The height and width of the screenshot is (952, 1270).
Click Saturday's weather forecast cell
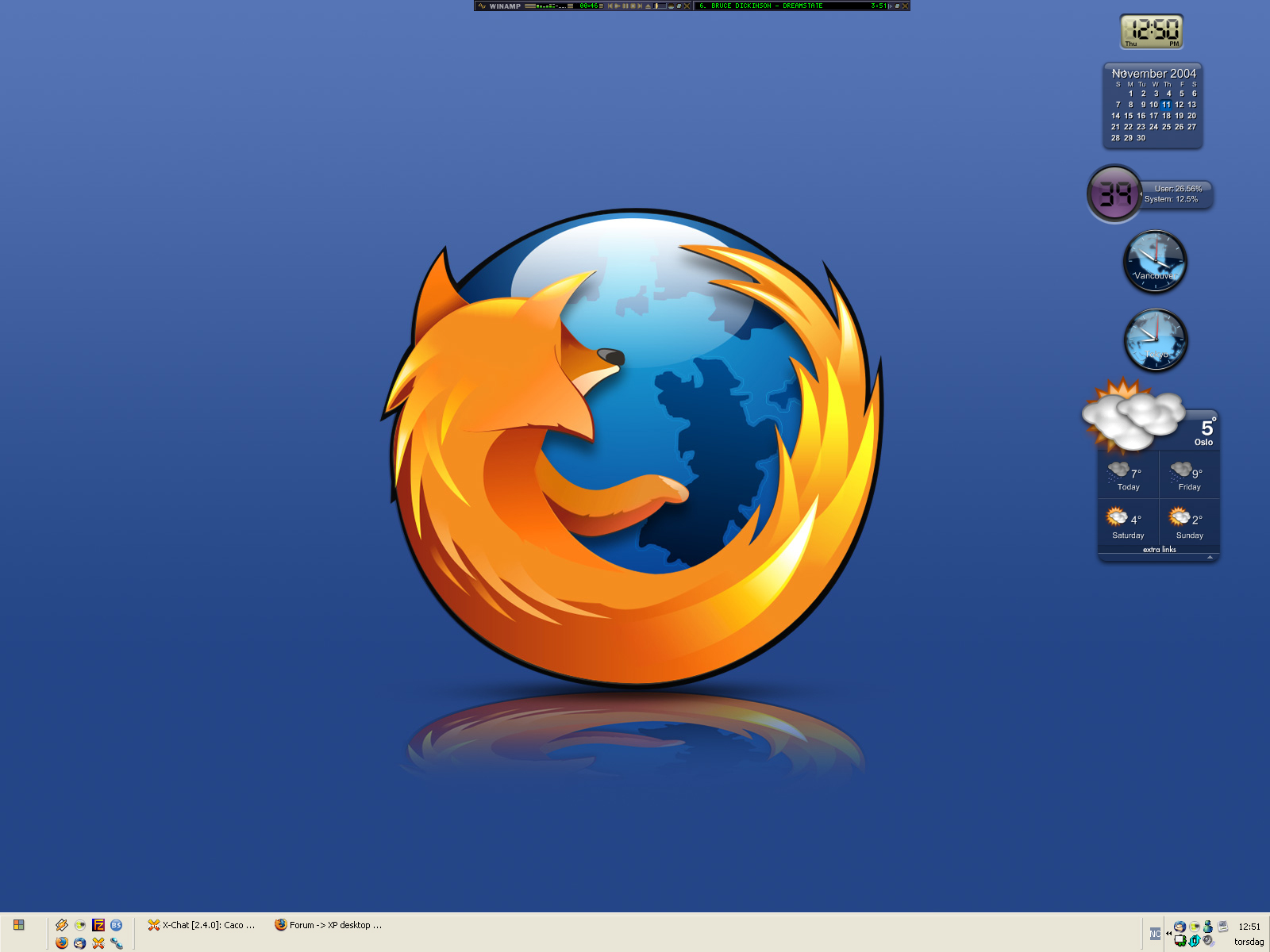click(1129, 524)
